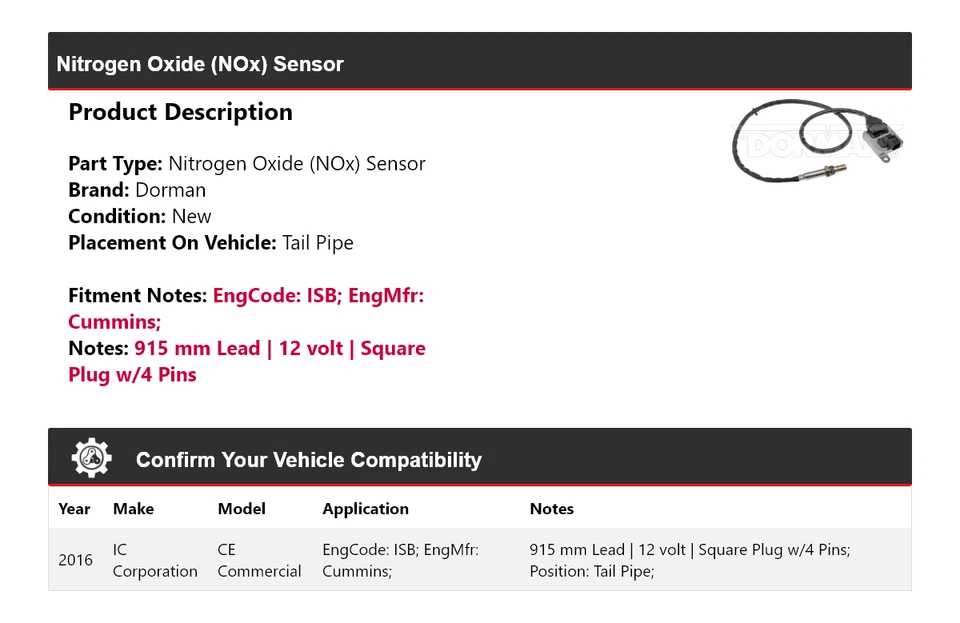Click the red Fitment Notes engine code text
960x623 pixels.
(x=318, y=296)
